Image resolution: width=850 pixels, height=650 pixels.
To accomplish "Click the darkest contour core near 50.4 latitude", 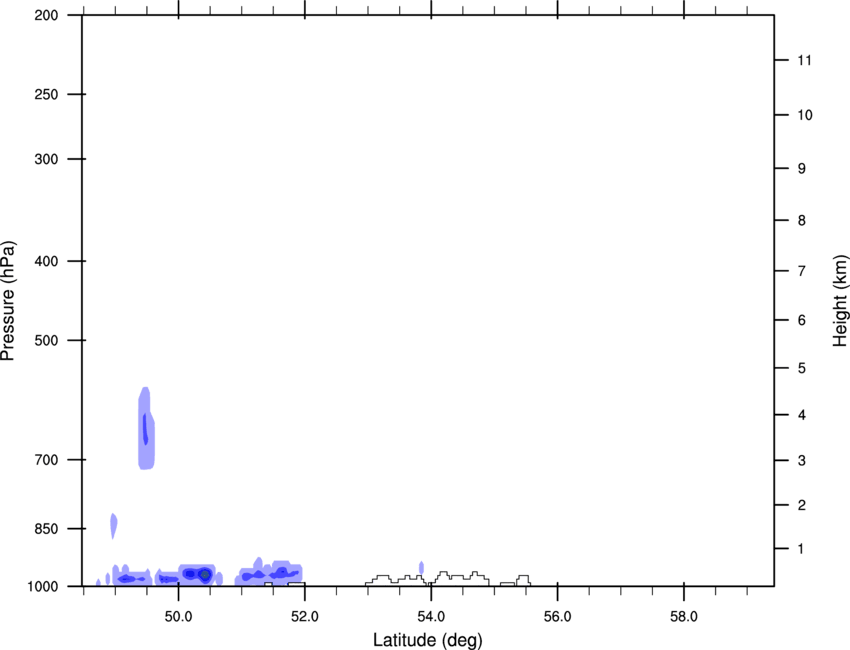I will pyautogui.click(x=204, y=575).
